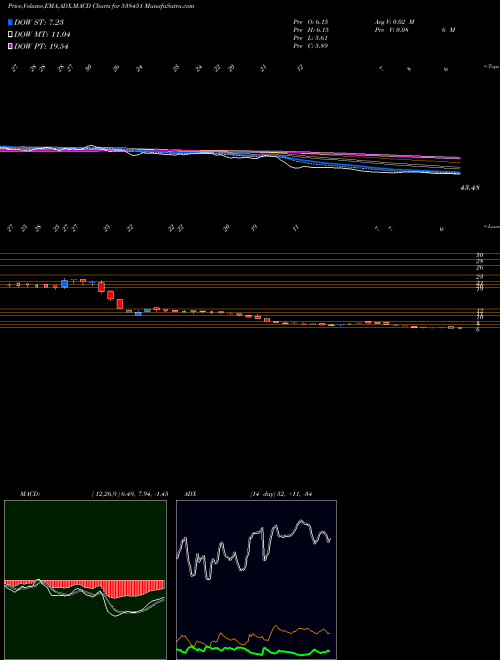500x660 pixels.
Task: Click the price axis label 30
Action: [x=479, y=255]
